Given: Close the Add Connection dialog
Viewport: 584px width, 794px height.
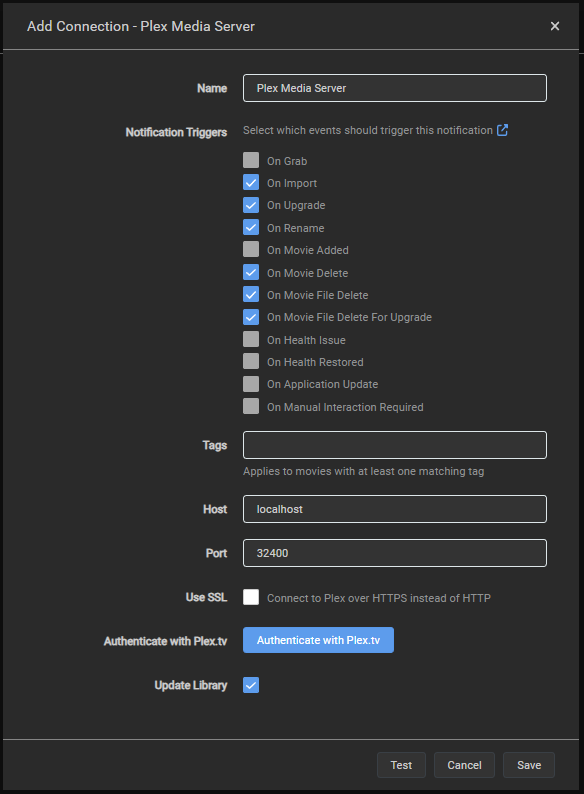Looking at the screenshot, I should 555,26.
